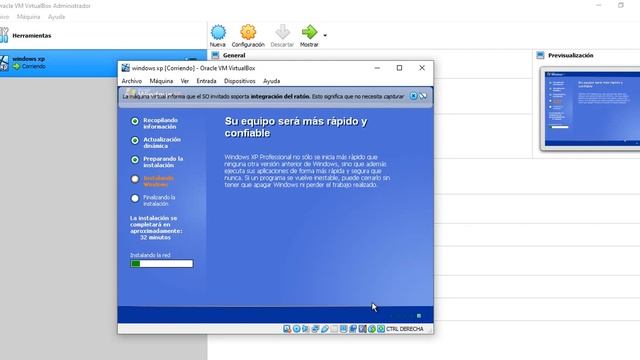Click the VM preview thumbnail
The image size is (640, 360).
(590, 109)
